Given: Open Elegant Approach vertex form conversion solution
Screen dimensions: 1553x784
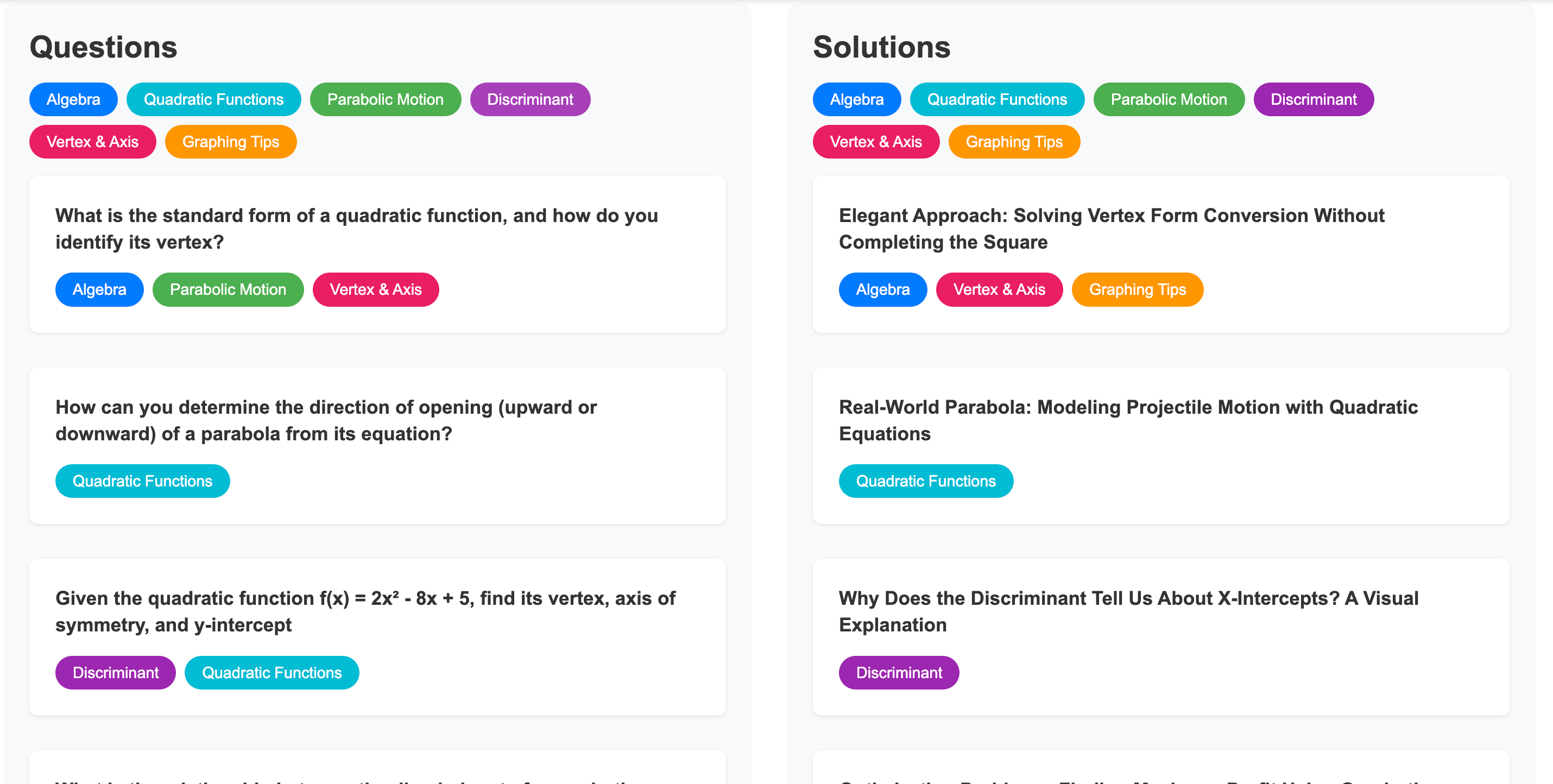Looking at the screenshot, I should pos(1111,229).
